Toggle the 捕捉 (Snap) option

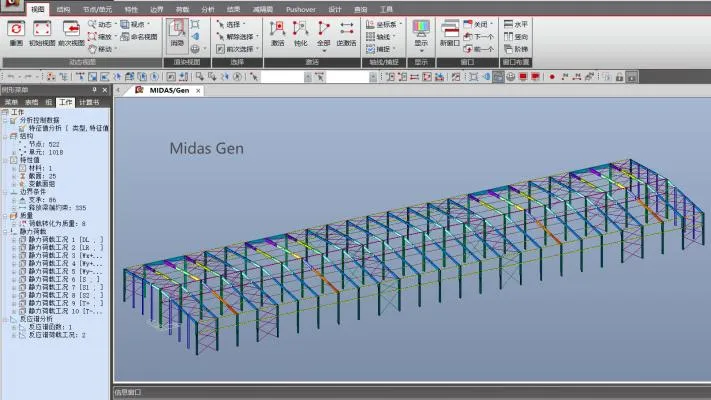click(x=378, y=47)
